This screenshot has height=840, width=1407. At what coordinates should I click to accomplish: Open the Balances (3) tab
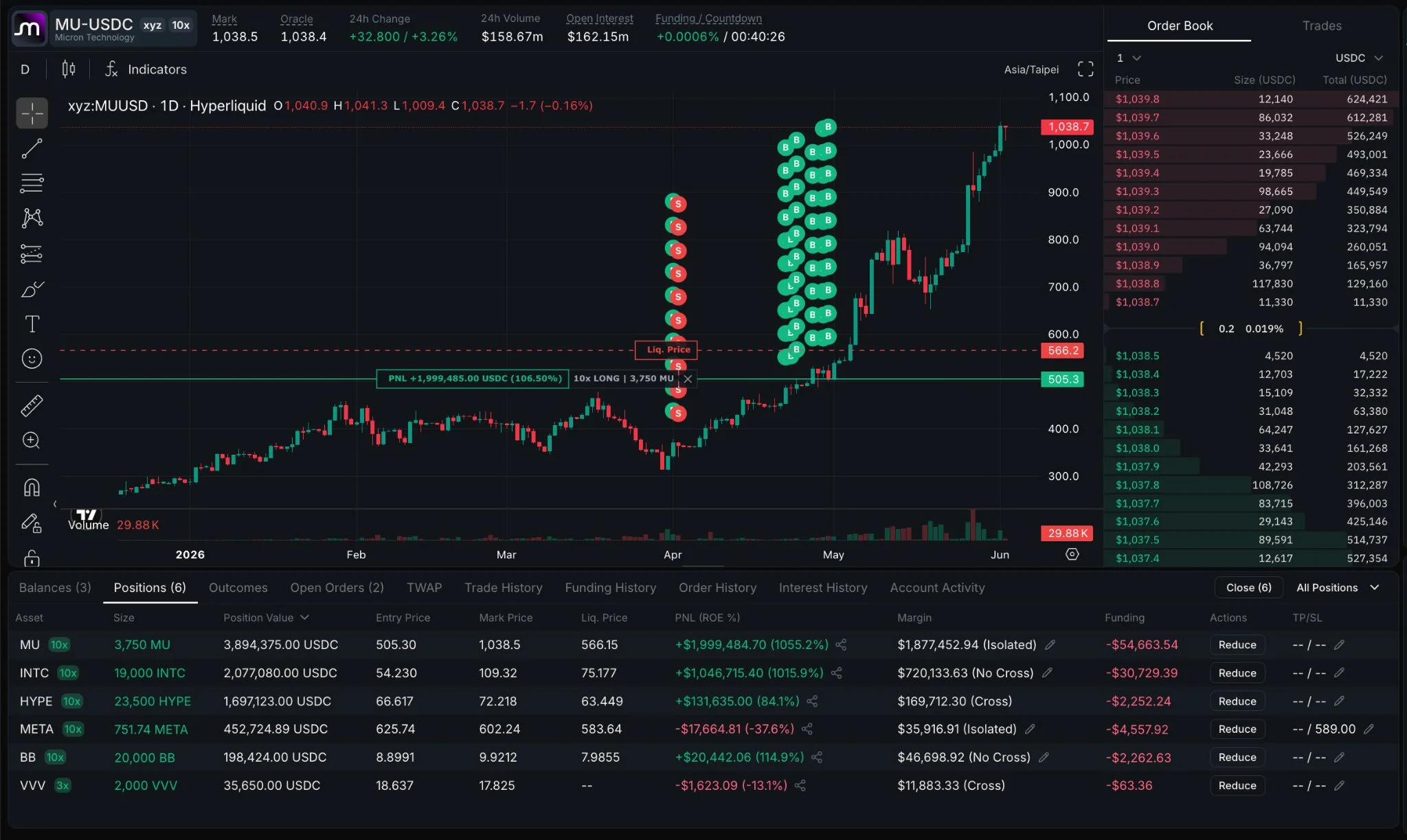point(55,588)
